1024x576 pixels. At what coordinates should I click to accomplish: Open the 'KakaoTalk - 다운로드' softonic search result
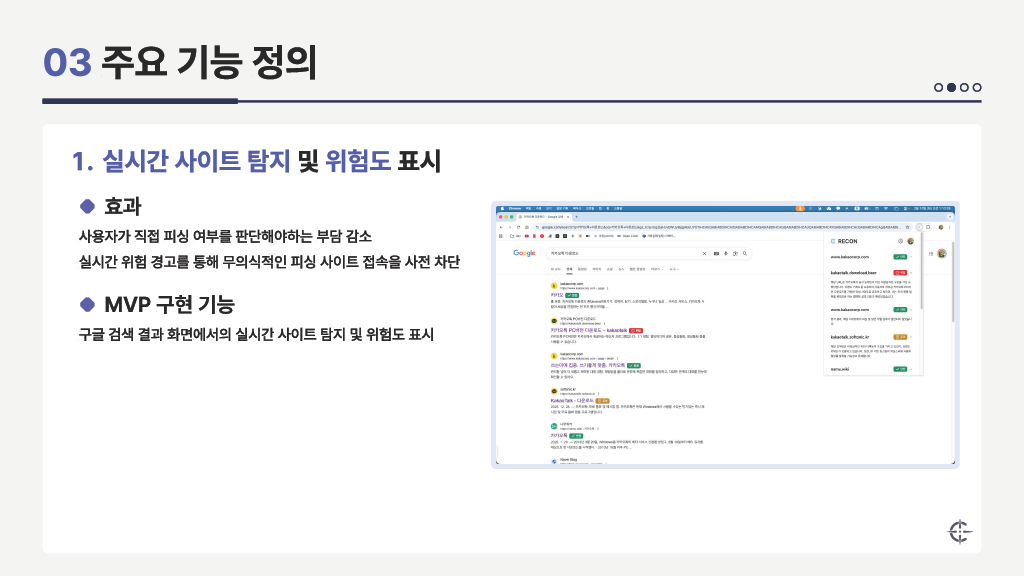coord(570,400)
